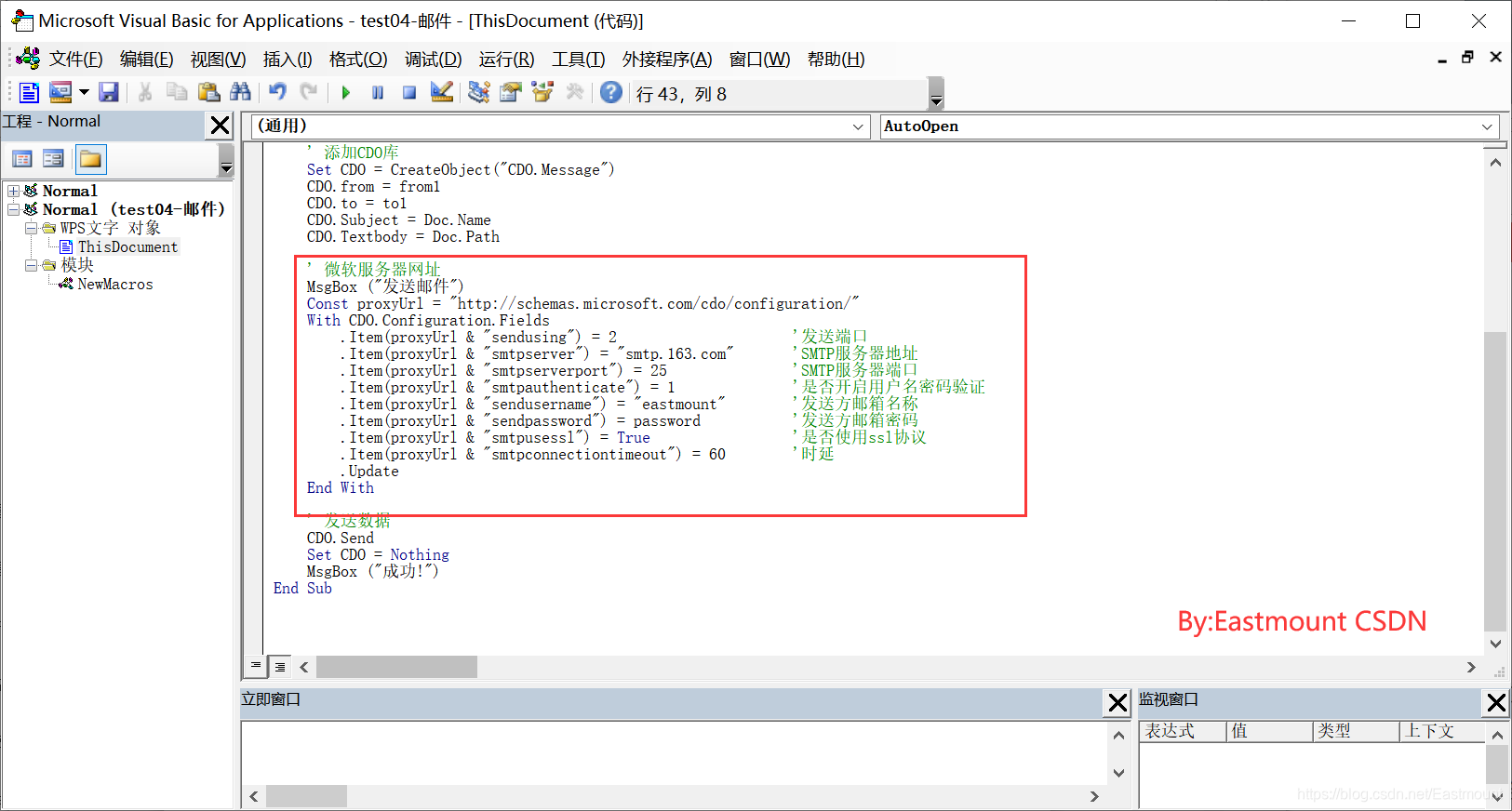This screenshot has height=811, width=1512.
Task: Switch to Procedure View at code window bottom
Action: tap(256, 666)
